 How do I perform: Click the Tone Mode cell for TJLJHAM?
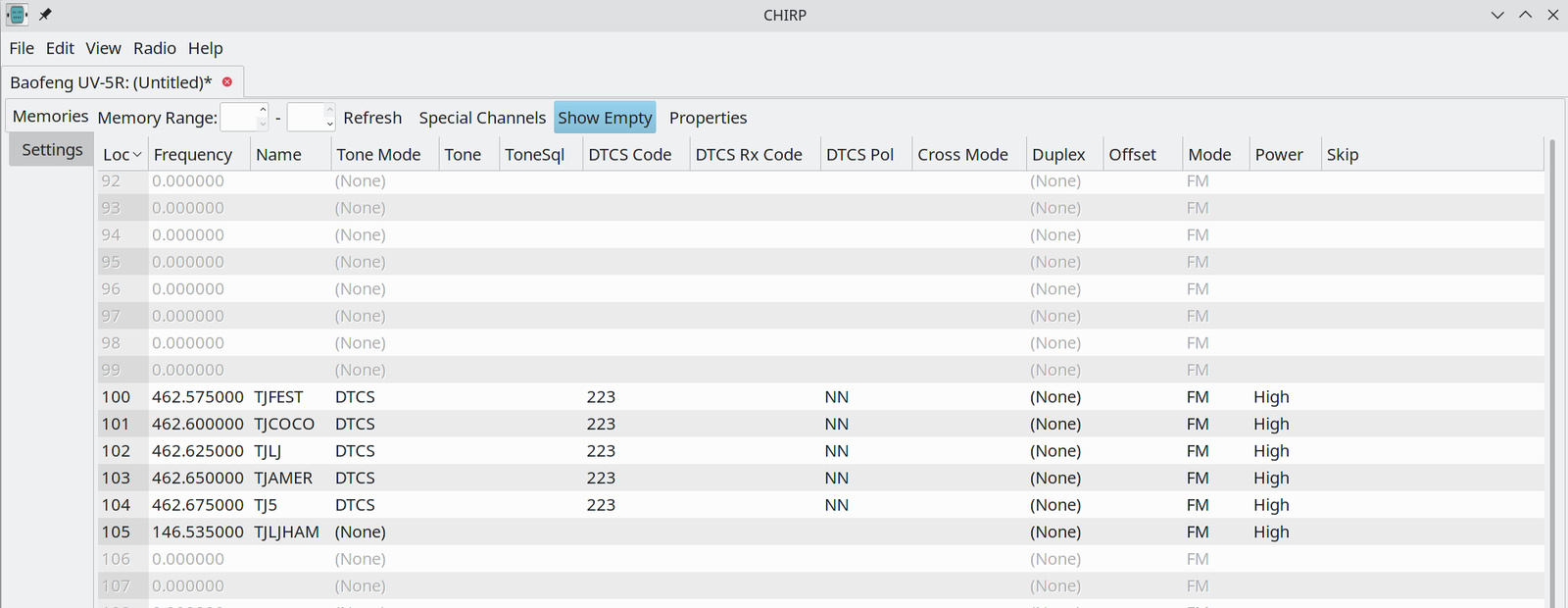(361, 532)
